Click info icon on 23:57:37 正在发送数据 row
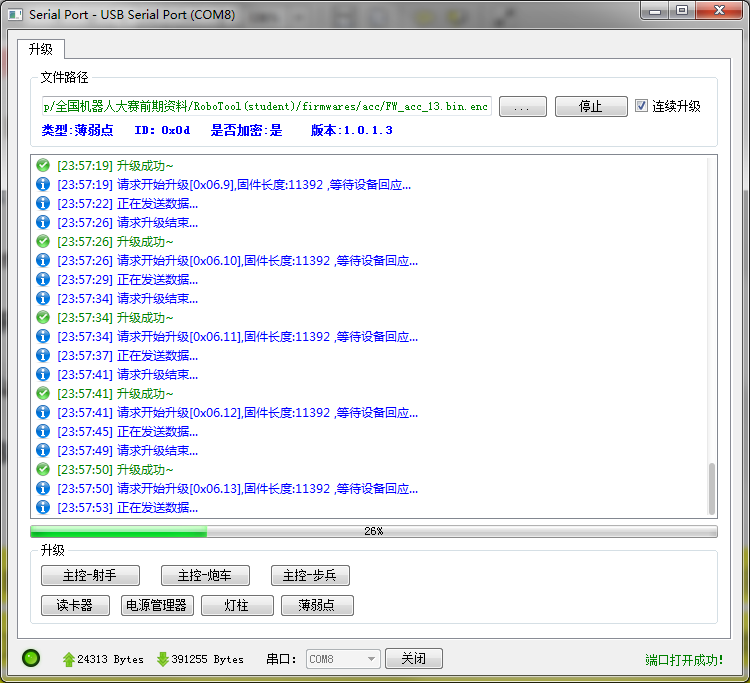This screenshot has width=750, height=683. click(x=43, y=355)
